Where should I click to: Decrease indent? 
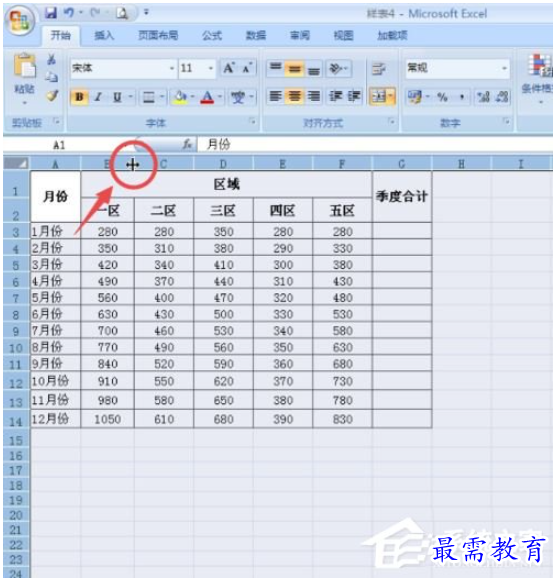click(x=335, y=97)
